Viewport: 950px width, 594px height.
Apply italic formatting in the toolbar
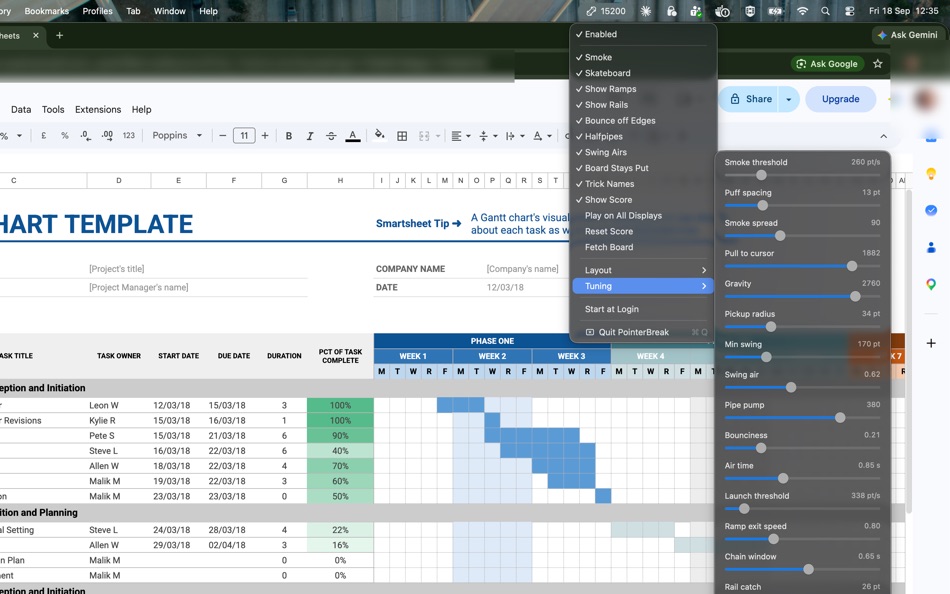pos(310,136)
